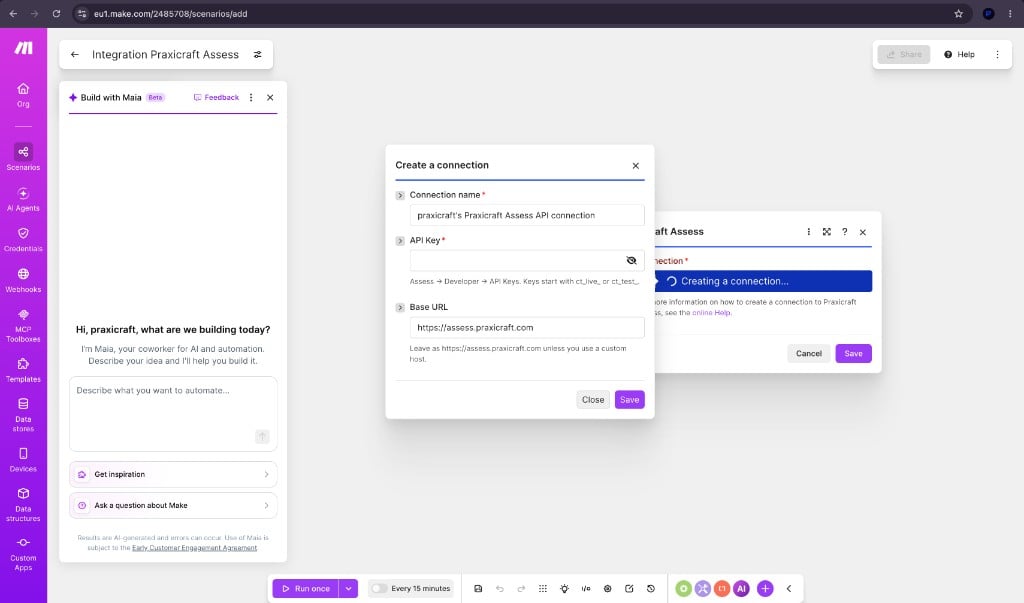
Task: Click the API Key input field
Action: click(526, 261)
